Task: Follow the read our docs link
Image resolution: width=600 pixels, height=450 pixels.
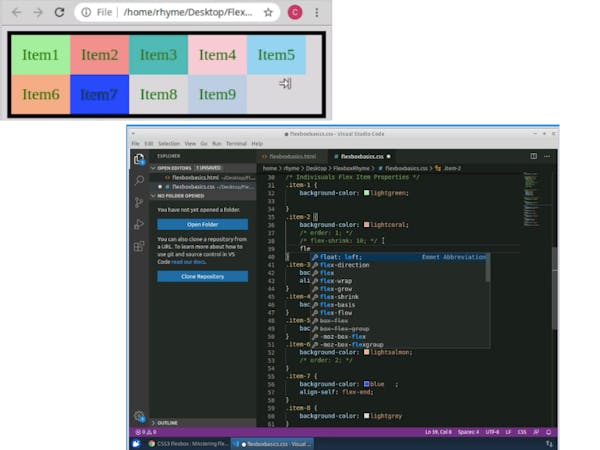Action: 189,262
